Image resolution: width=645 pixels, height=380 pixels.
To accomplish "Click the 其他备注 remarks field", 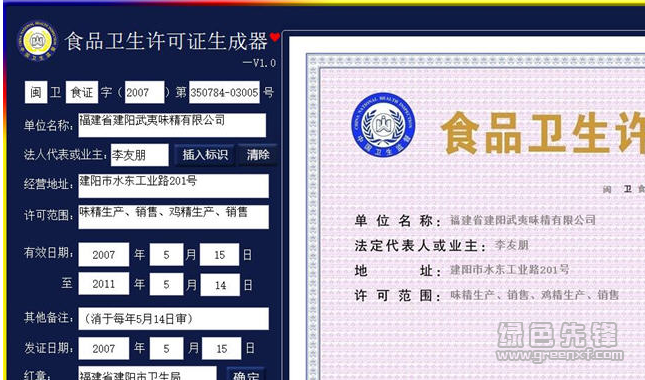I will point(174,318).
